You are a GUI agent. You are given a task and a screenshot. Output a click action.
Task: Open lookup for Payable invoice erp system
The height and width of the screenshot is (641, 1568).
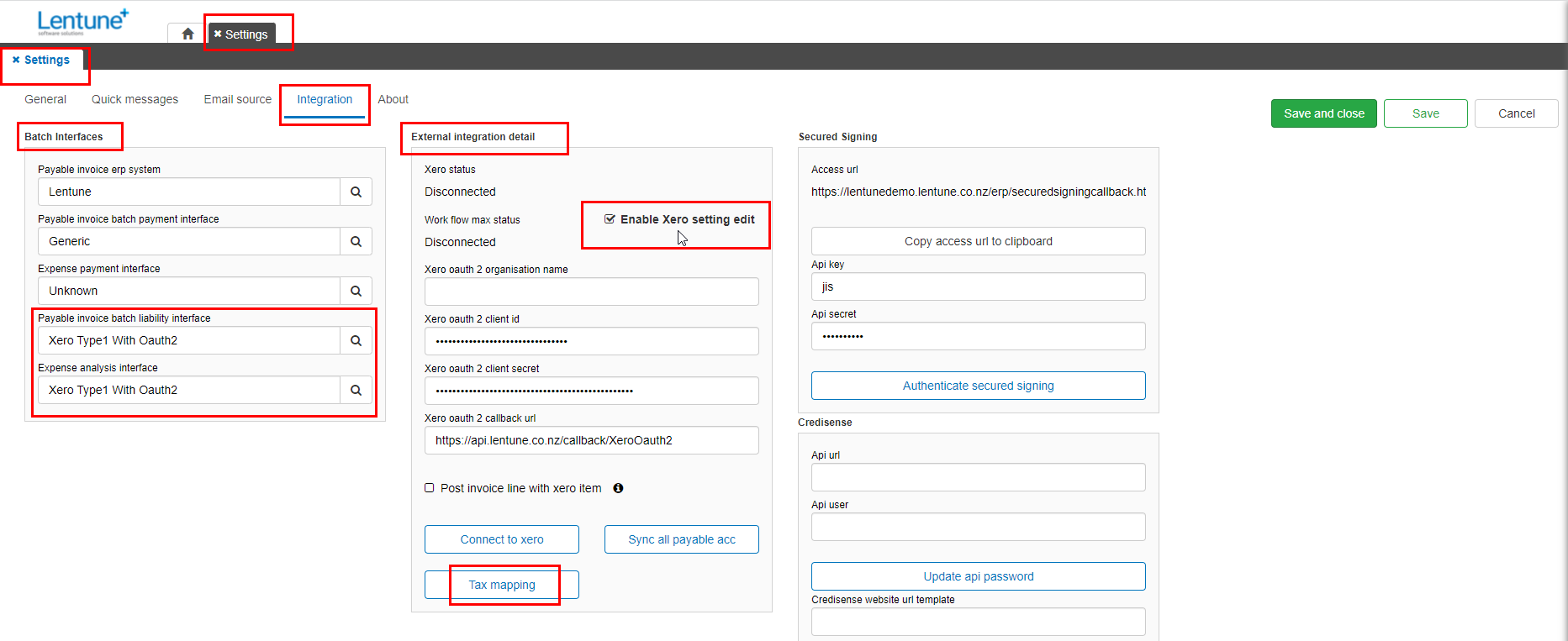(356, 192)
